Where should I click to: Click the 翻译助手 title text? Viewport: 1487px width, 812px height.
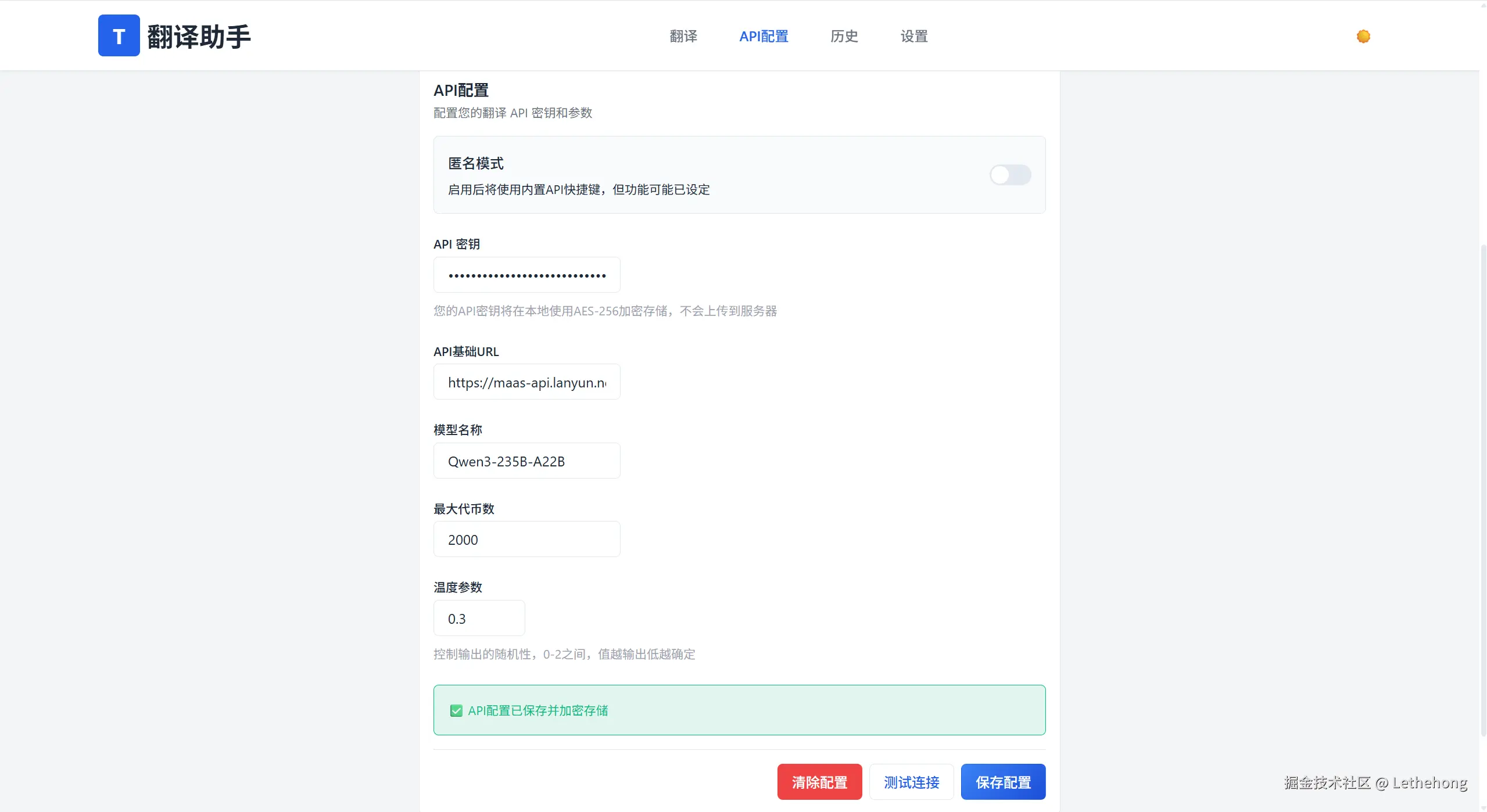[199, 37]
